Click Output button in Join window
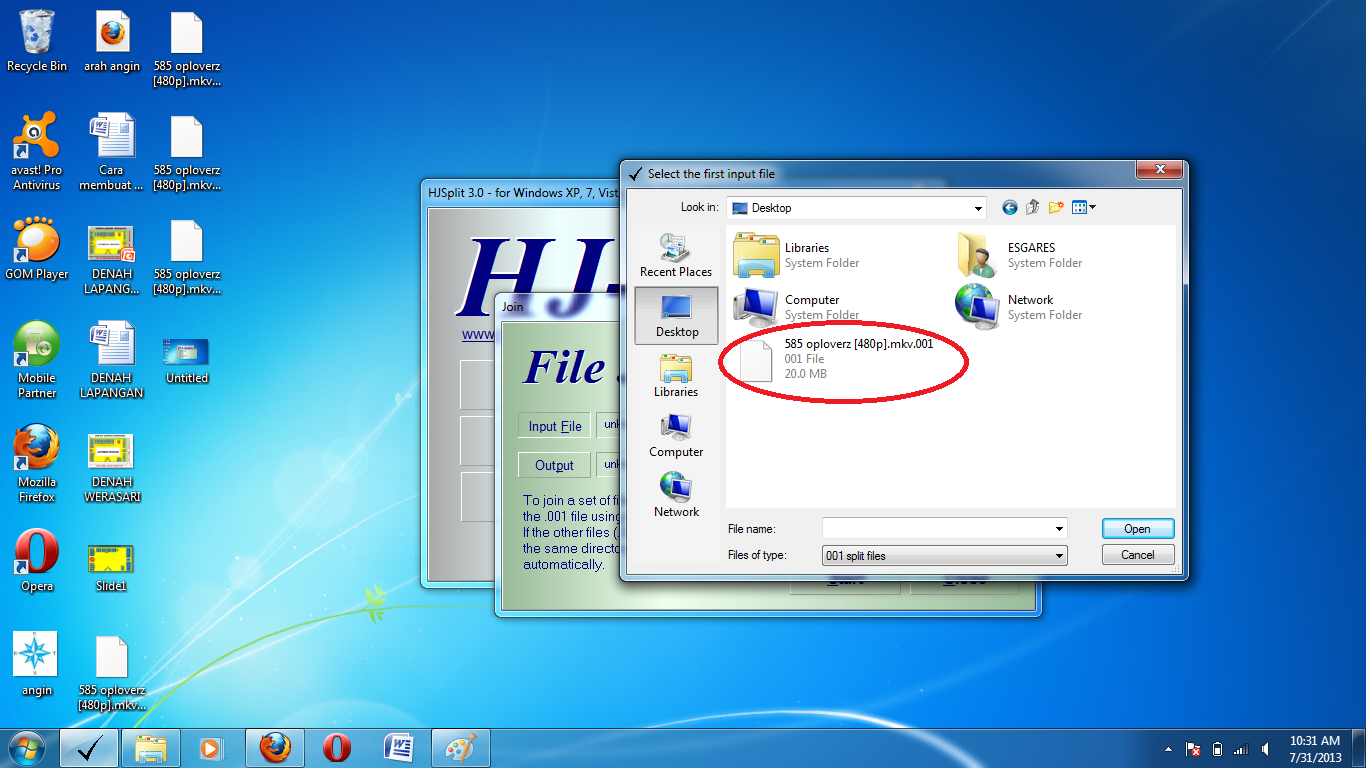This screenshot has height=768, width=1366. [555, 465]
